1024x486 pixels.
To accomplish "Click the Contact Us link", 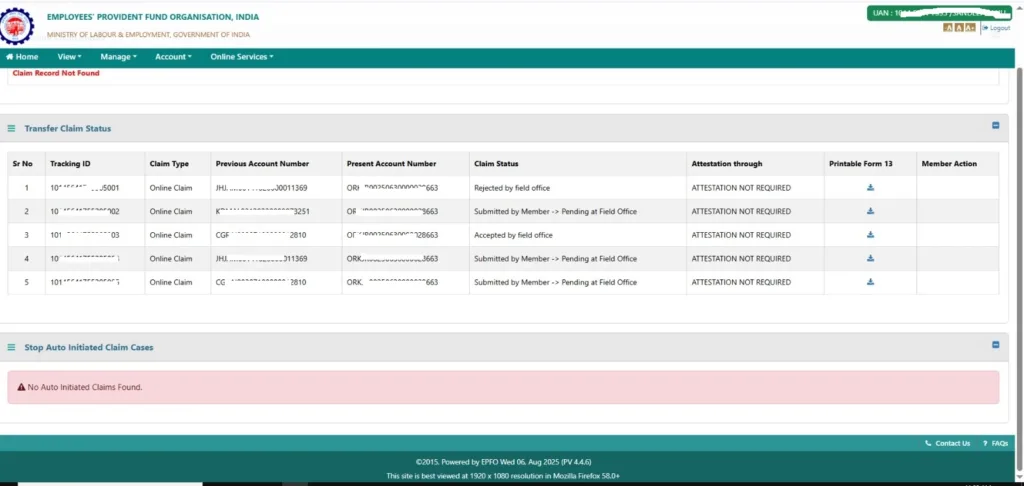I will point(948,443).
